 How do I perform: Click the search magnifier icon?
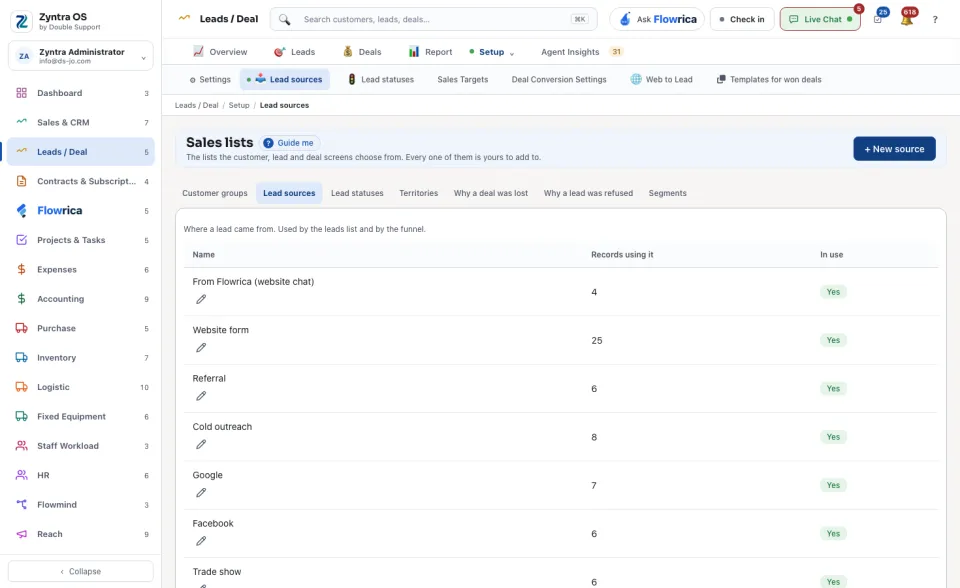(285, 20)
